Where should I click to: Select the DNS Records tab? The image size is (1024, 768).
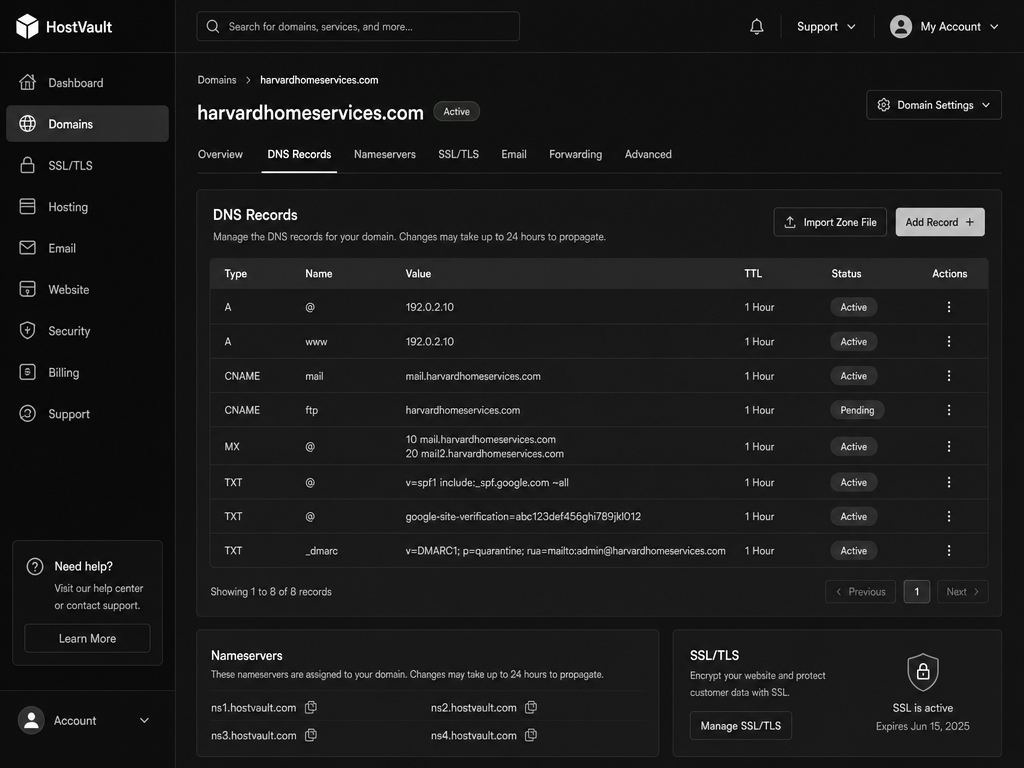pyautogui.click(x=299, y=154)
